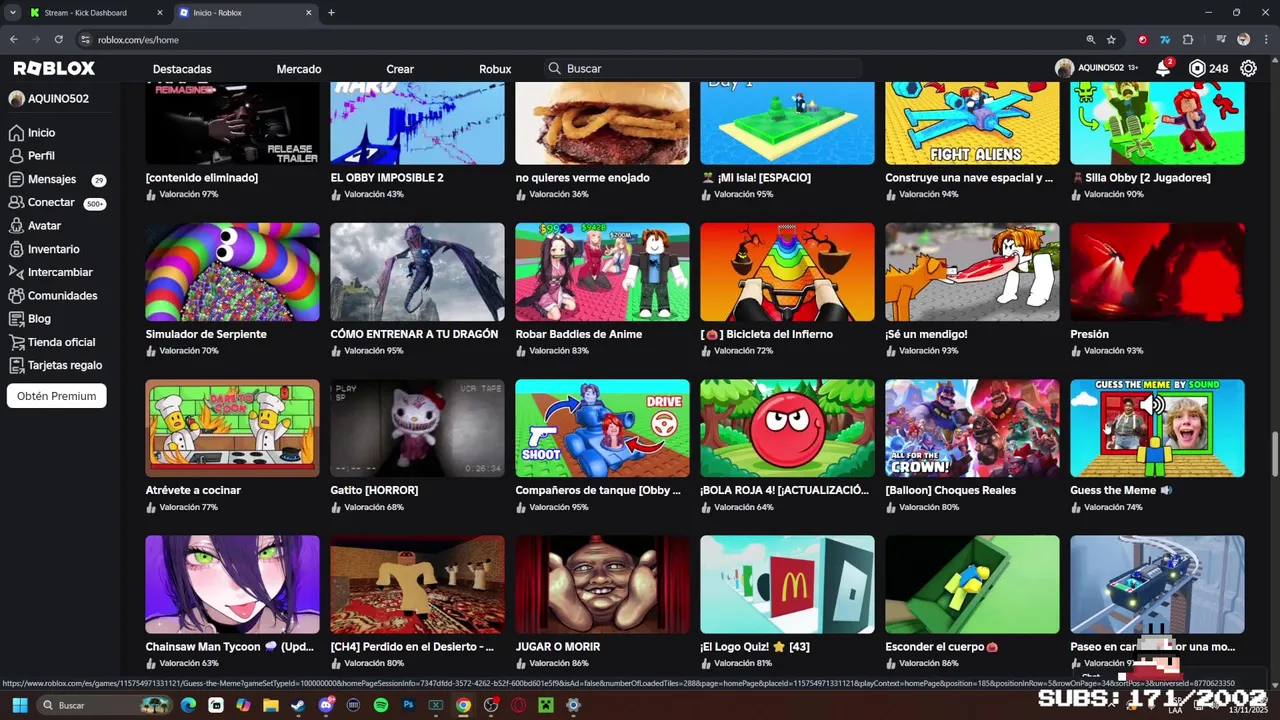This screenshot has width=1280, height=720.
Task: Close the Inicio - Roblox tab
Action: [308, 13]
